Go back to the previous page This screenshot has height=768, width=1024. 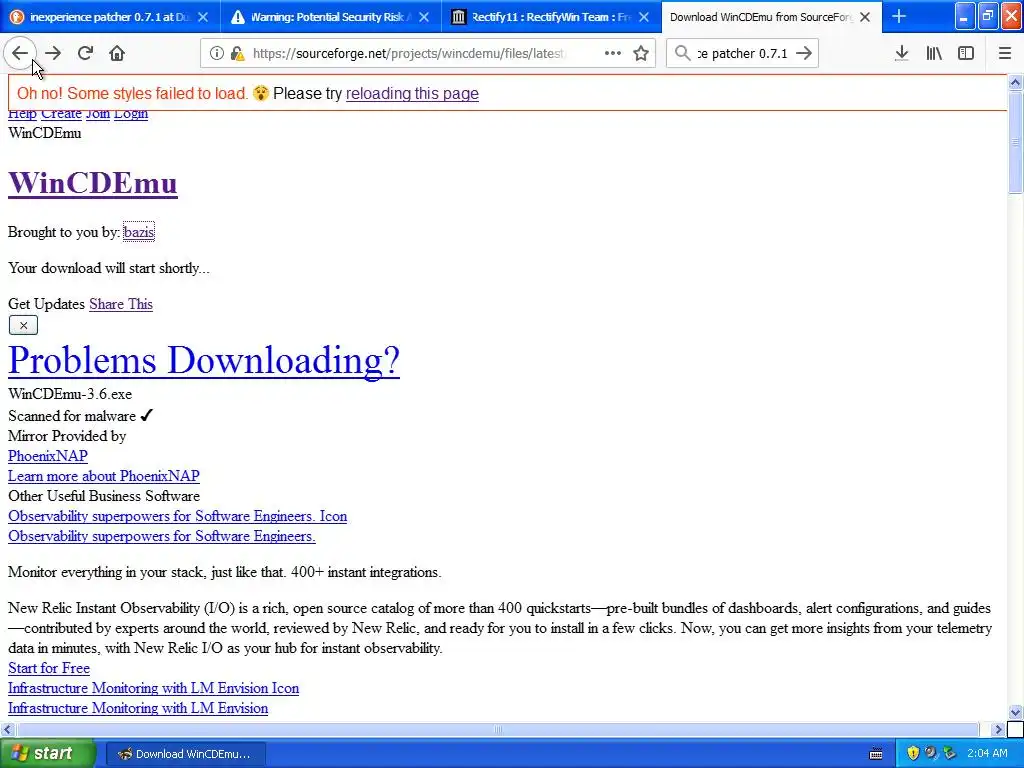tap(20, 54)
